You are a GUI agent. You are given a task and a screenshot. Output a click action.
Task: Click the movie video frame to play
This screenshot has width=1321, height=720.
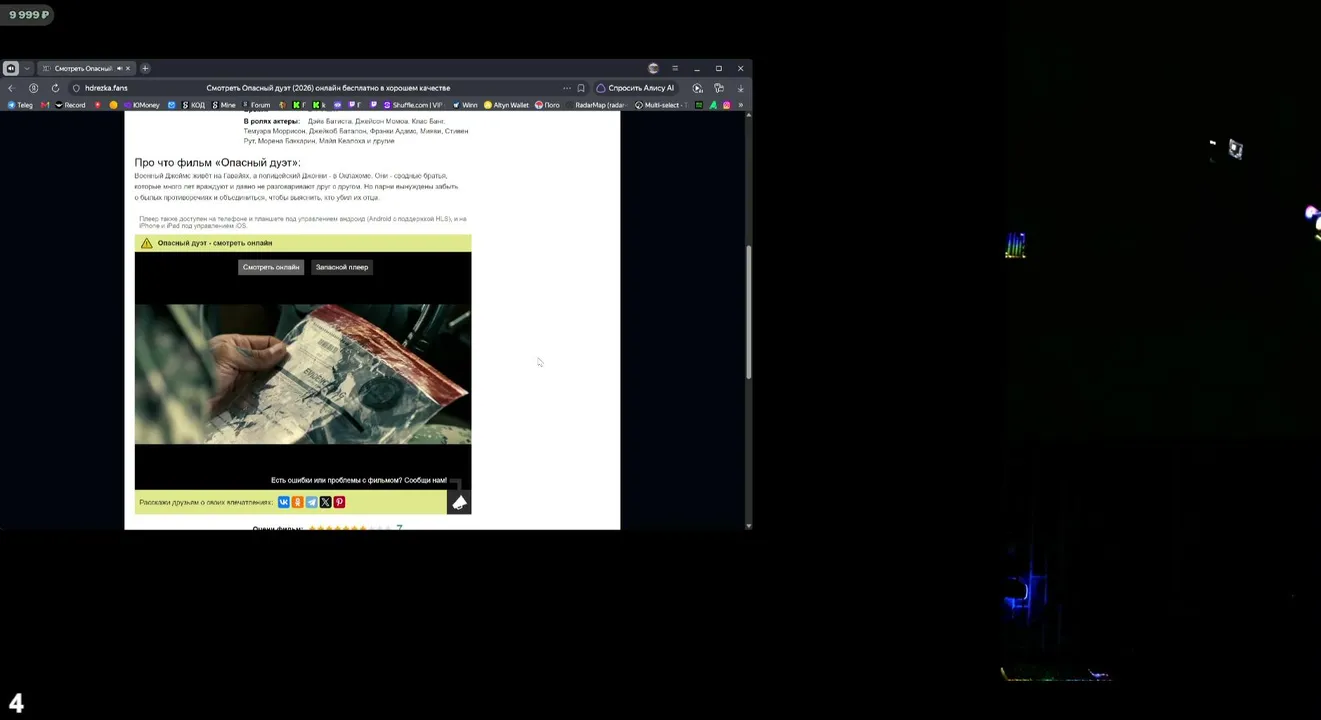[303, 374]
